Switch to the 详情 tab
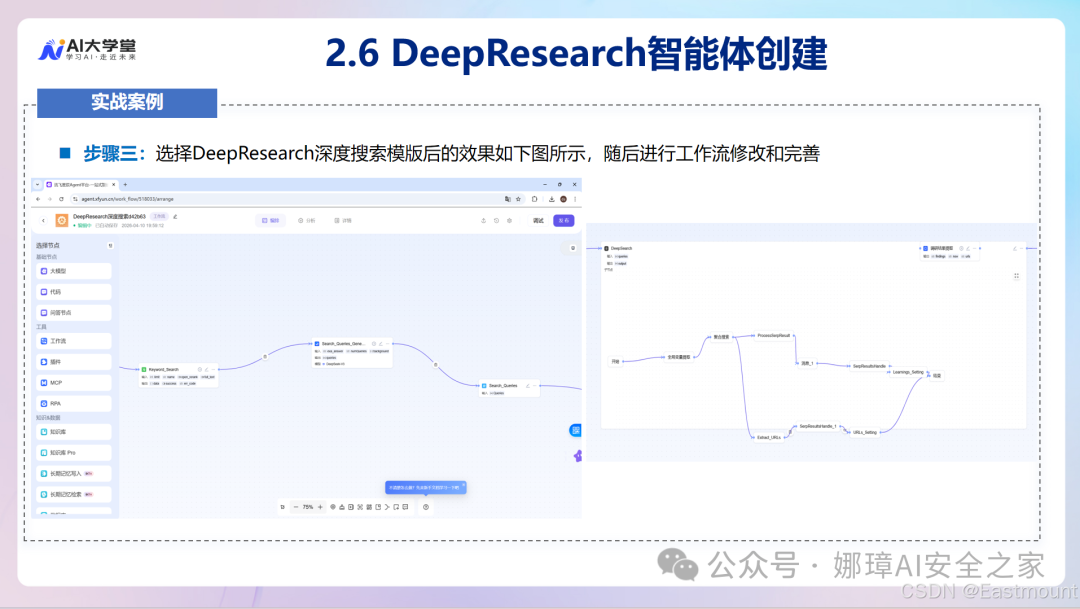This screenshot has height=609, width=1080. pos(343,220)
